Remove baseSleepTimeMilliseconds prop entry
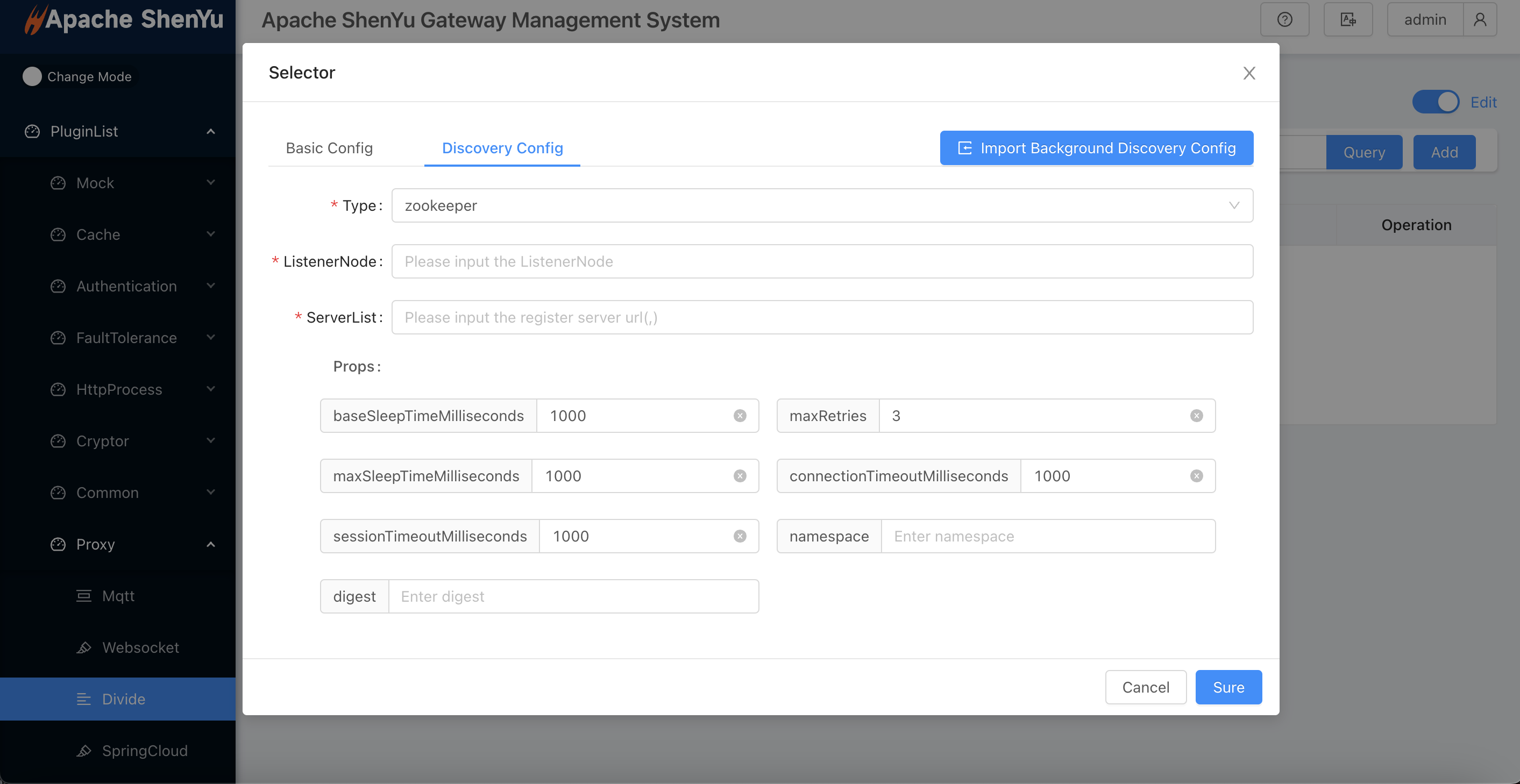Image resolution: width=1520 pixels, height=784 pixels. click(740, 415)
